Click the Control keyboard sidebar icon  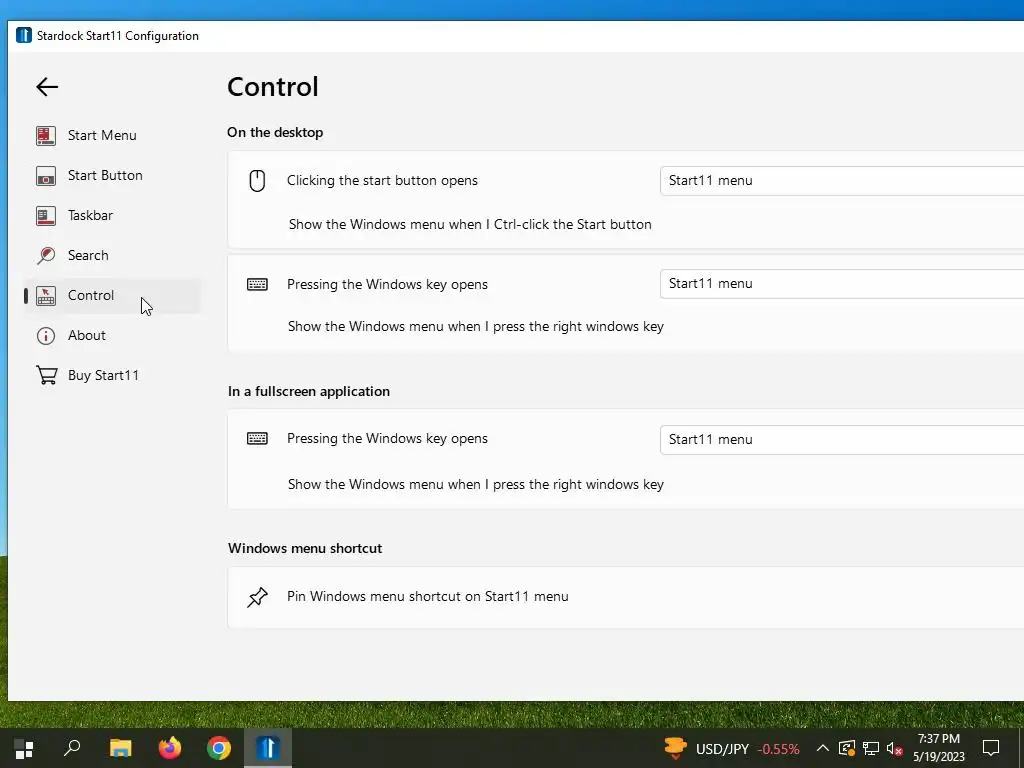(x=46, y=295)
